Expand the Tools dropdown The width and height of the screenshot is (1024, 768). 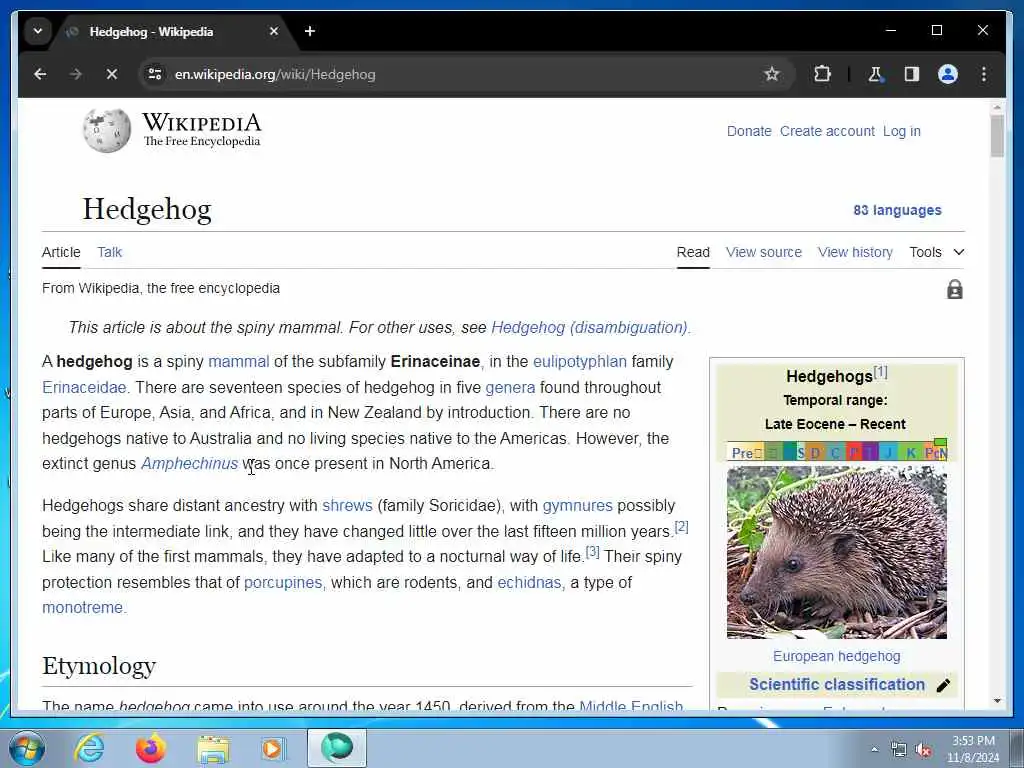pos(936,252)
